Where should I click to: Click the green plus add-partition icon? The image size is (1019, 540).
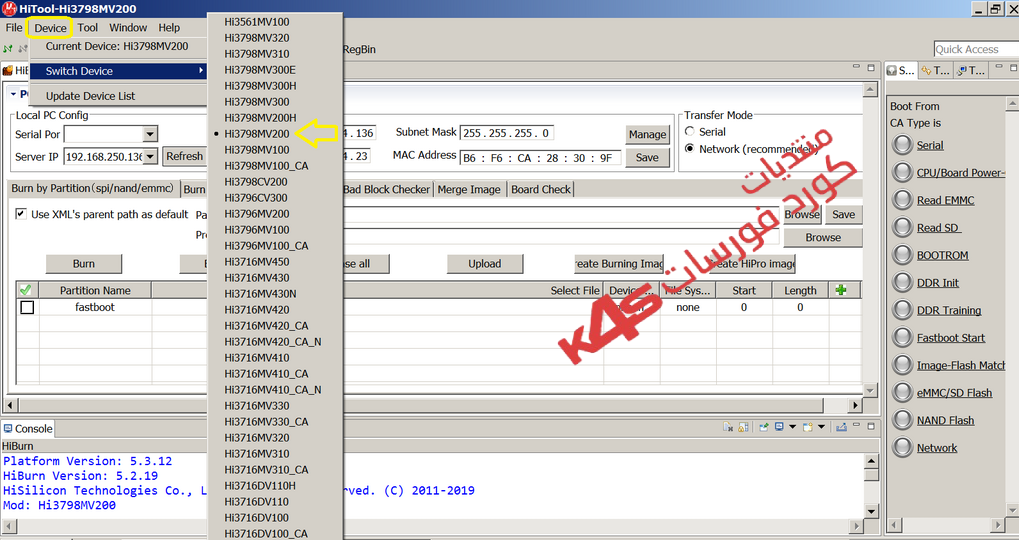point(841,290)
